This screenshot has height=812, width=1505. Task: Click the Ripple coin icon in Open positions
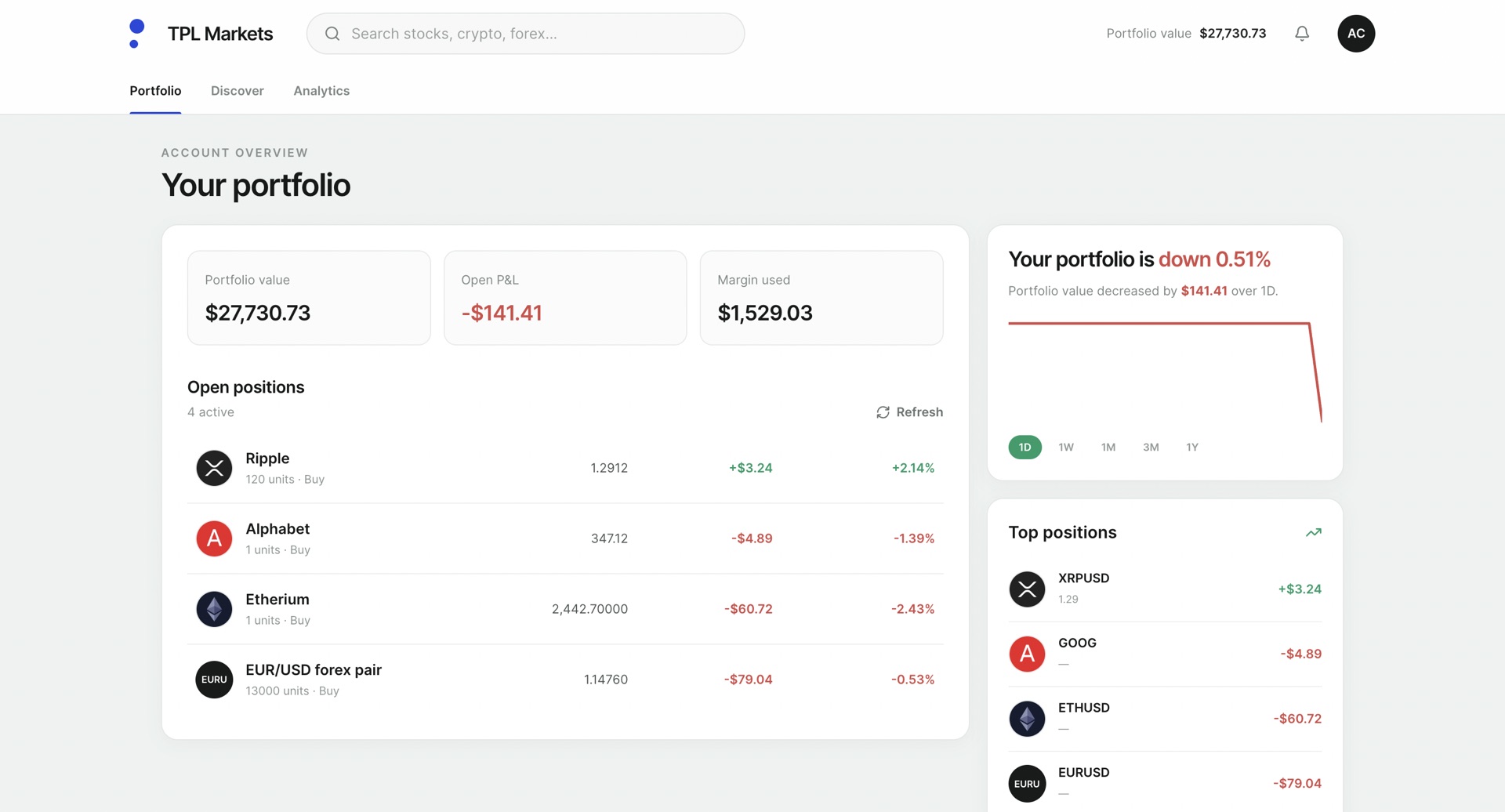[214, 468]
